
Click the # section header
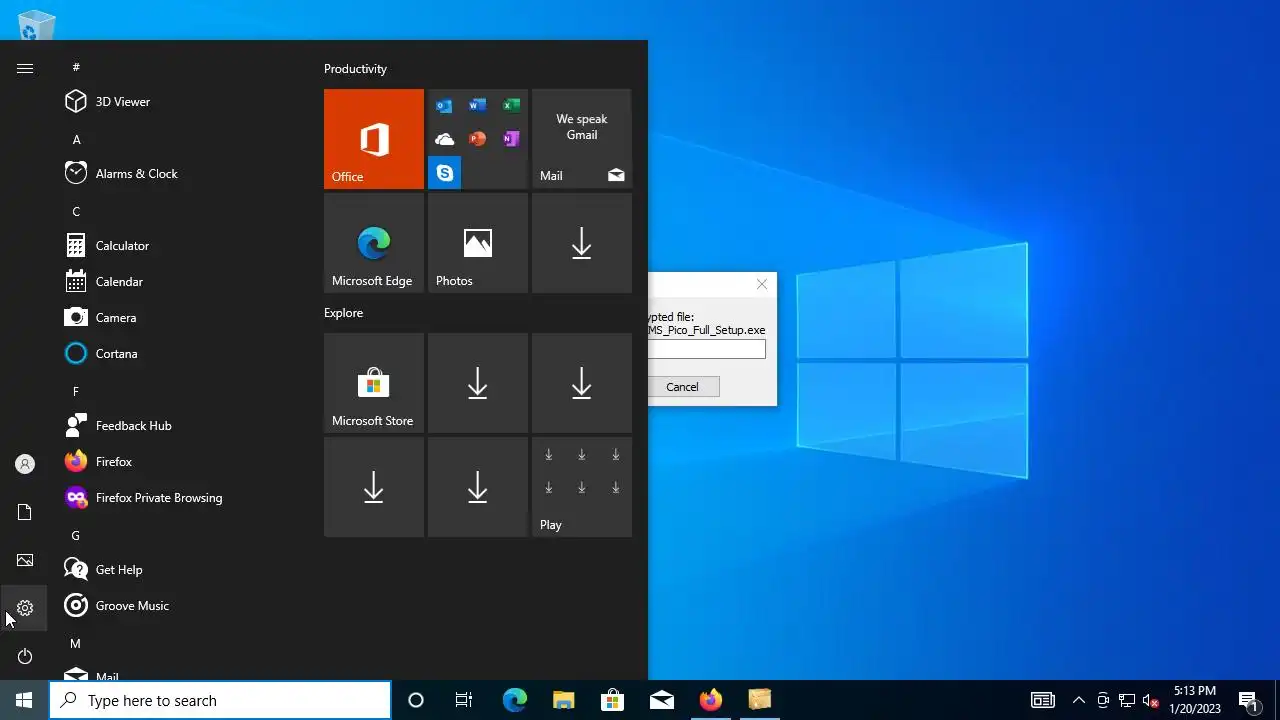[x=76, y=68]
